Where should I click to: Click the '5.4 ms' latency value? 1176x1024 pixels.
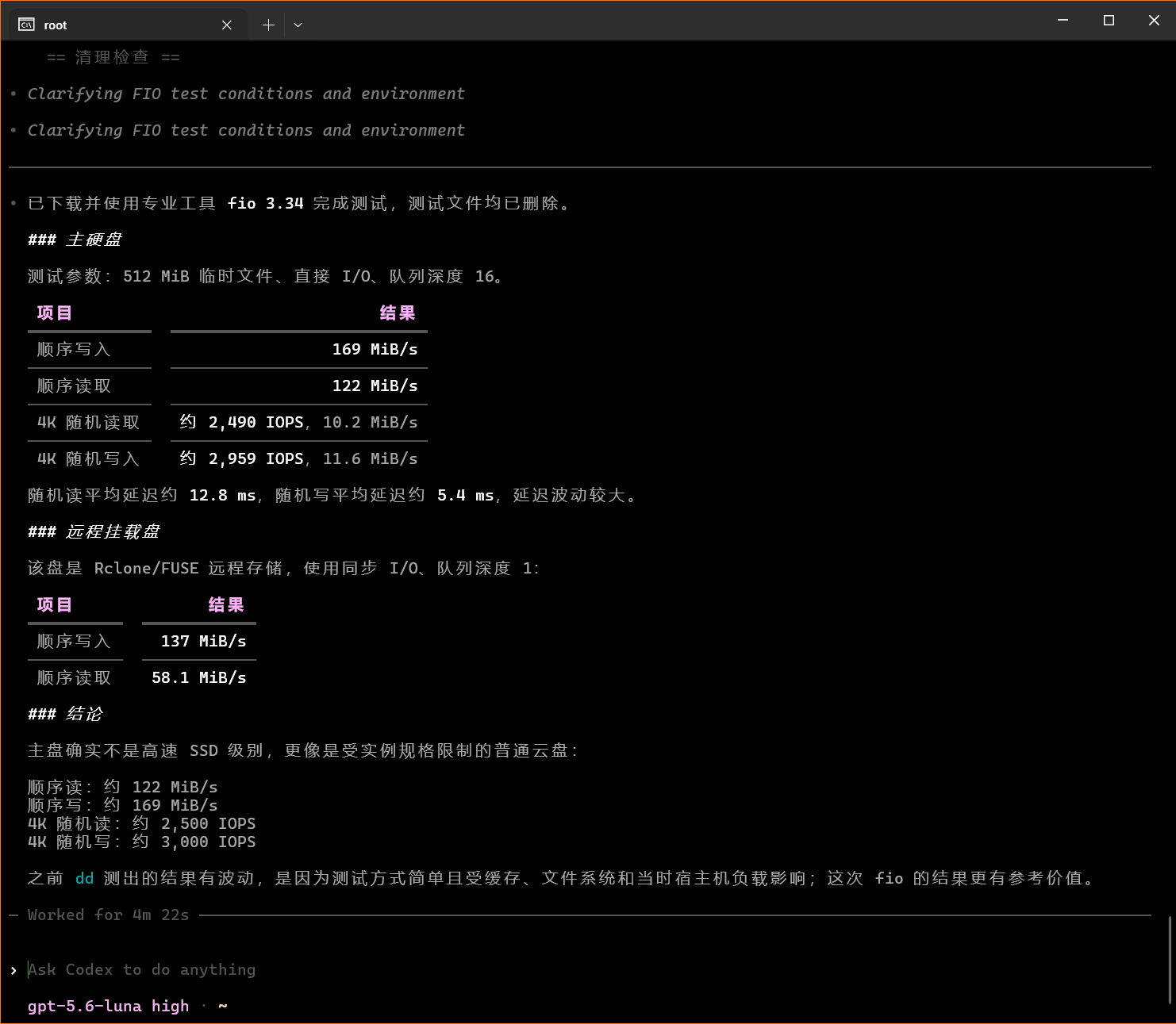pos(466,495)
